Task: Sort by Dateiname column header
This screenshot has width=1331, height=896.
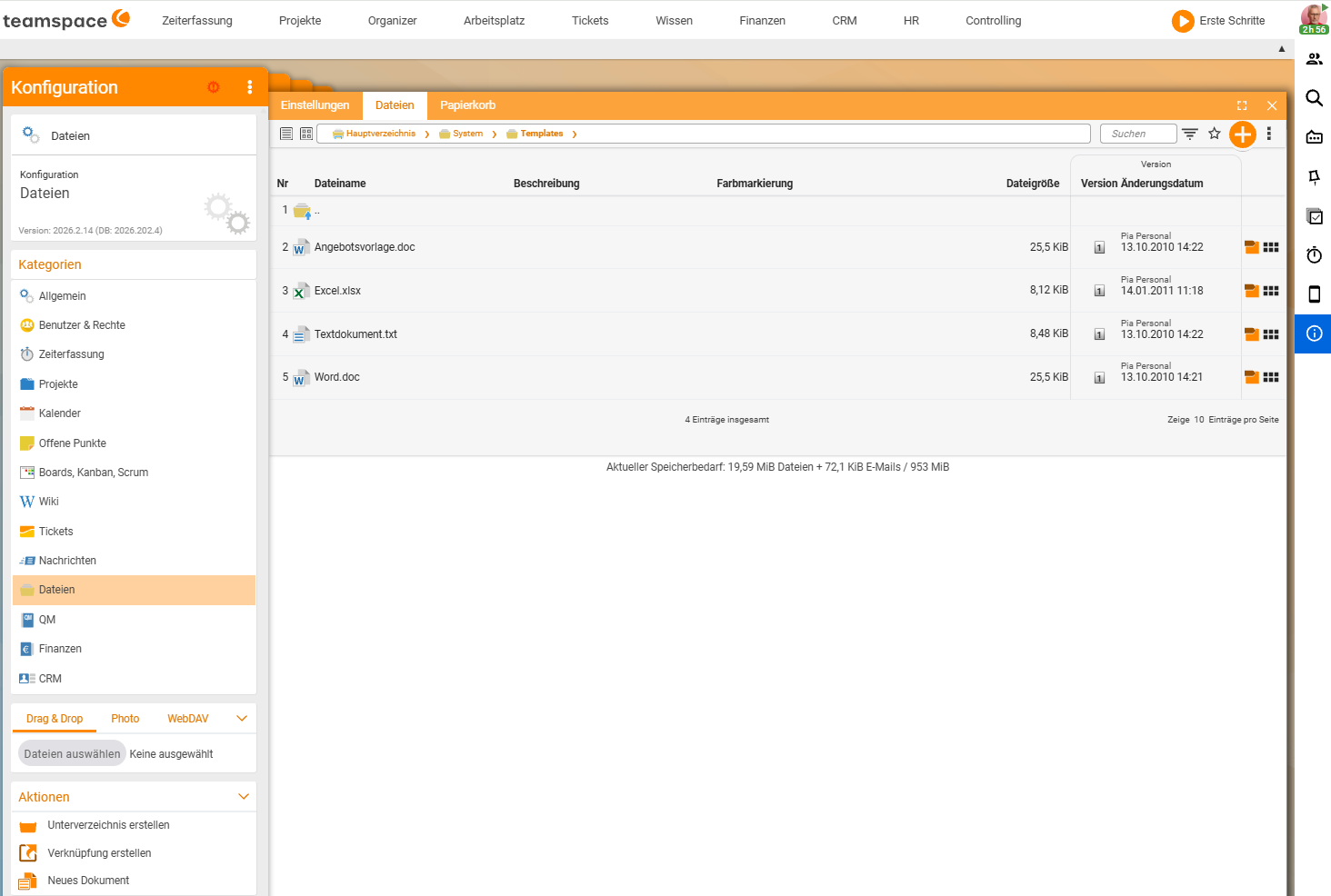Action: coord(340,184)
